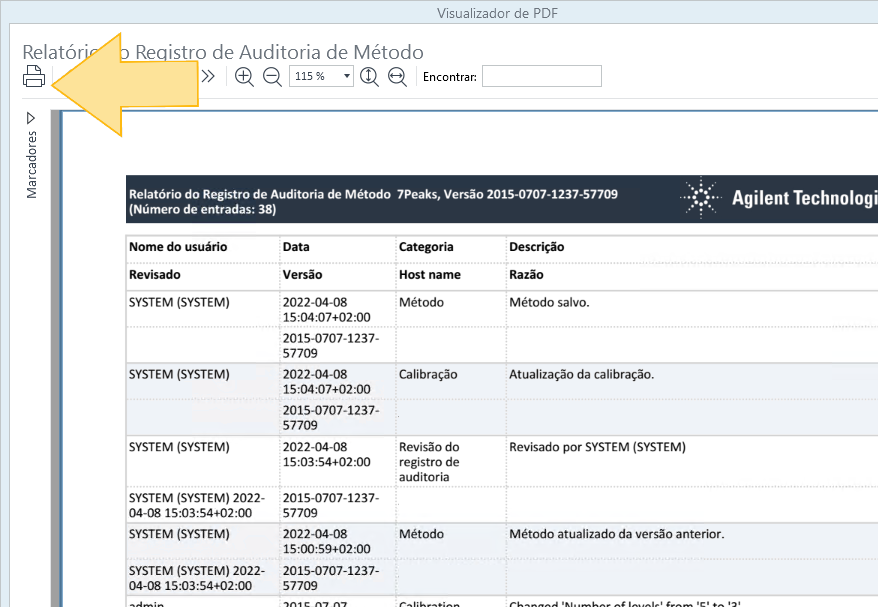Select date 15:03:54 in the Revisão row
This screenshot has height=607, width=878.
point(326,455)
